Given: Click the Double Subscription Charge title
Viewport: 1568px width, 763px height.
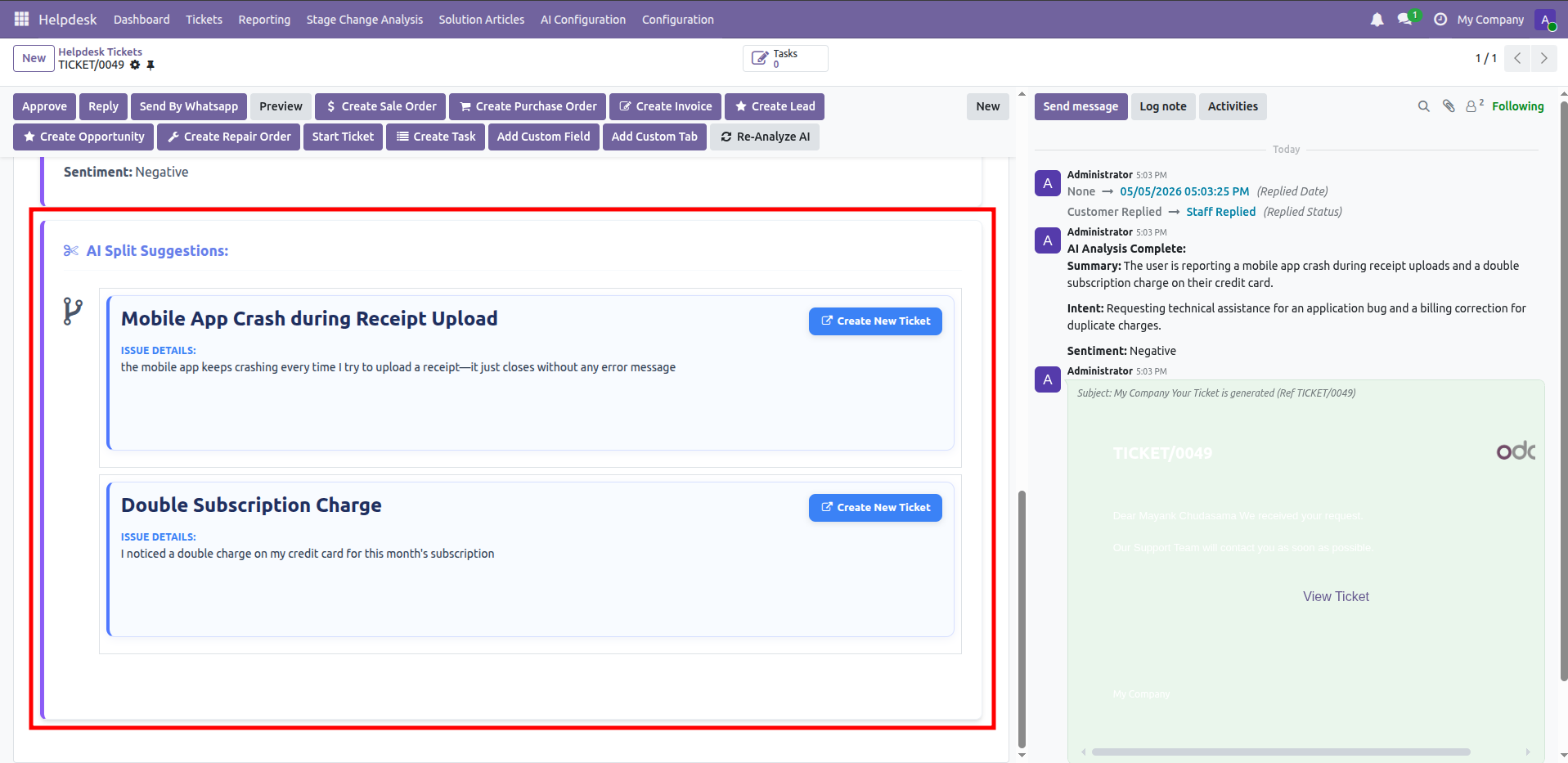Looking at the screenshot, I should click(251, 505).
